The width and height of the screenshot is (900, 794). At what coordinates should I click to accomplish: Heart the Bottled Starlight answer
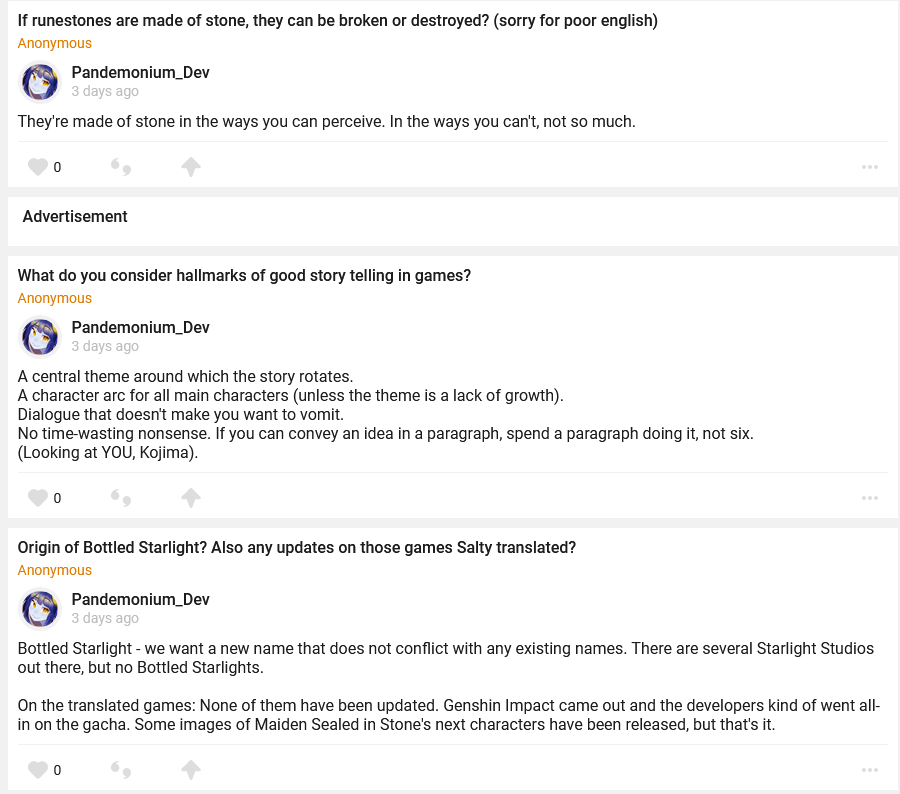tap(38, 770)
